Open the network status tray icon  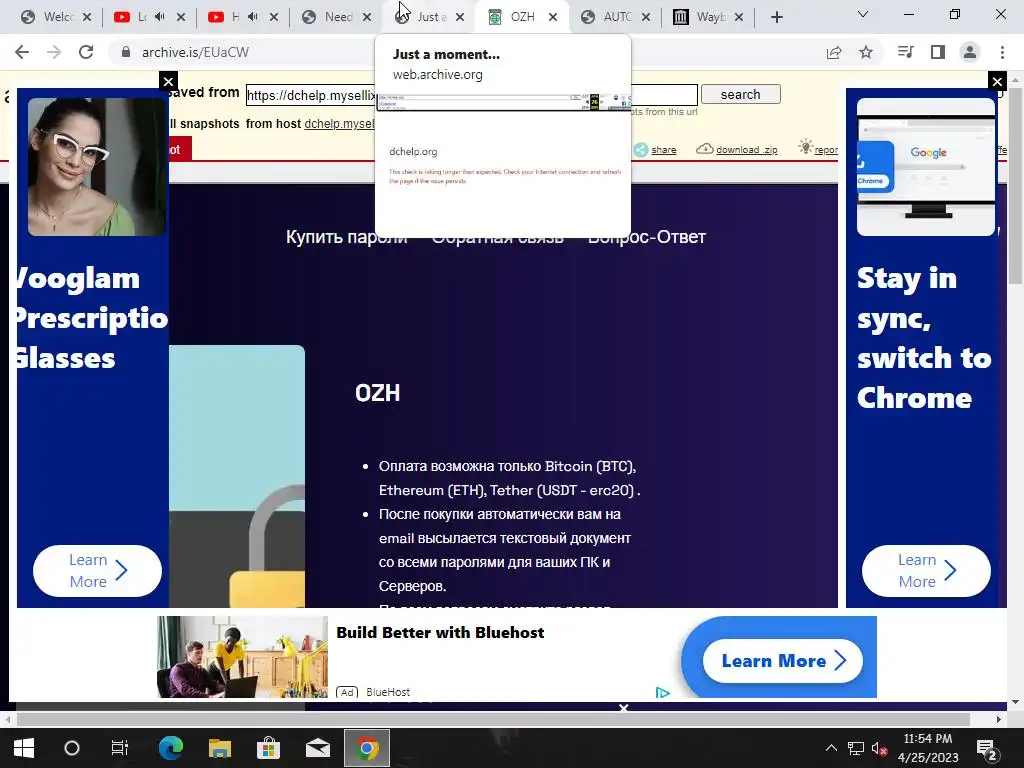click(x=856, y=748)
